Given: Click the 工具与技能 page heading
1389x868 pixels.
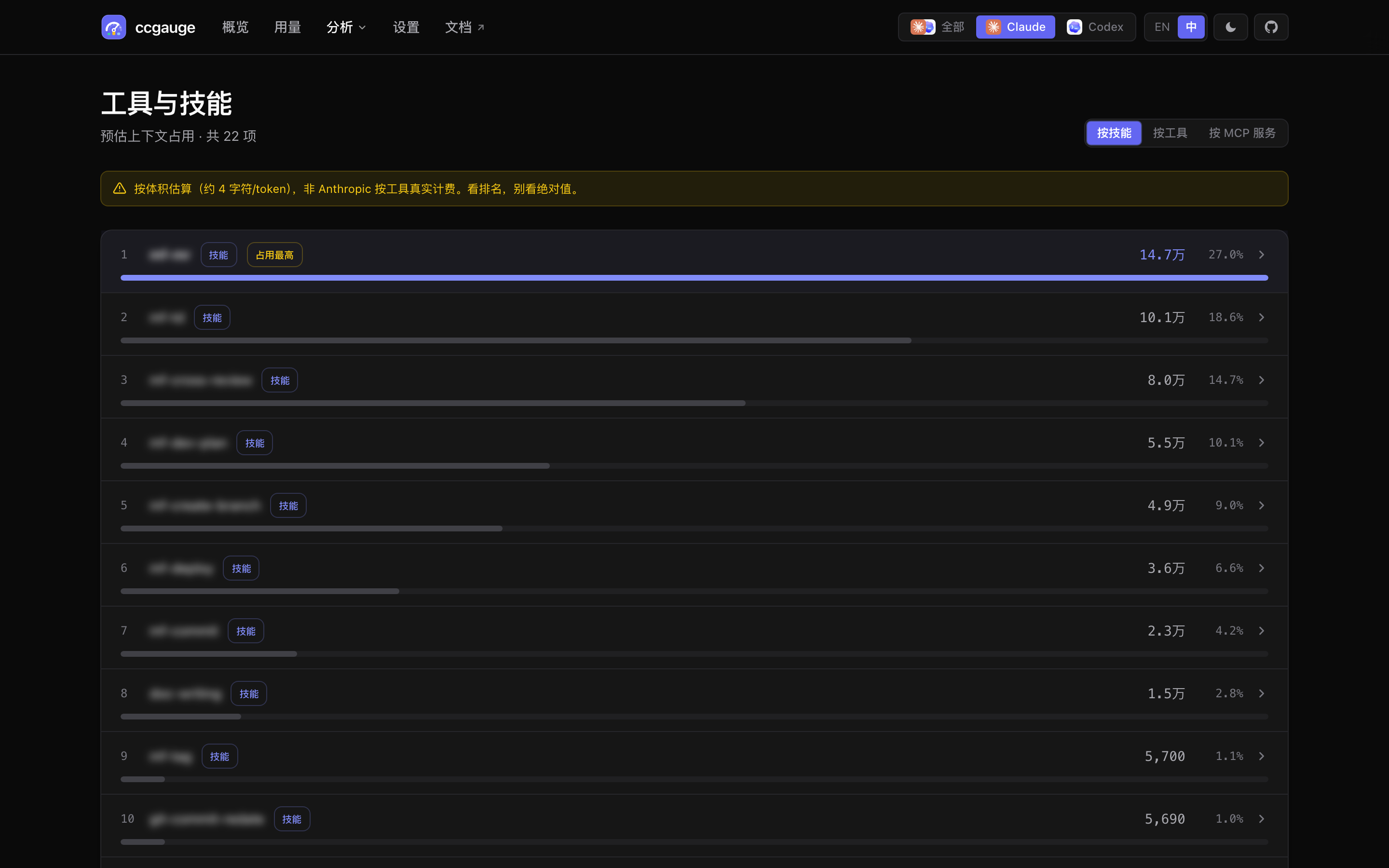Looking at the screenshot, I should tap(166, 103).
